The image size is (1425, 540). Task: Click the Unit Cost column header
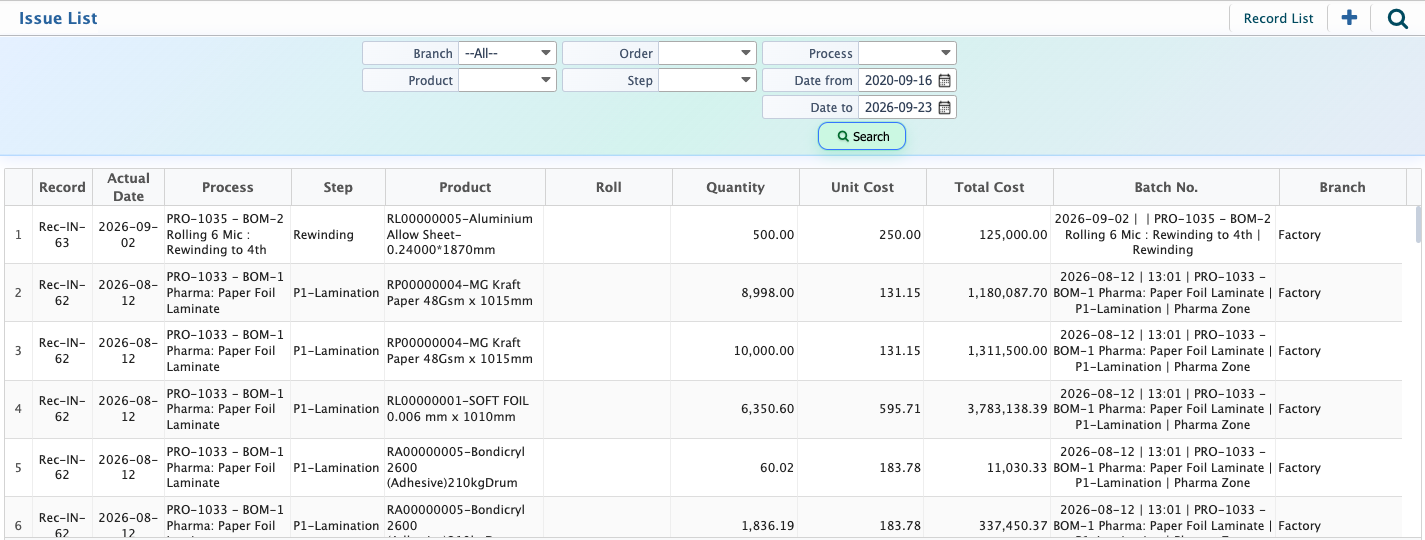click(862, 187)
